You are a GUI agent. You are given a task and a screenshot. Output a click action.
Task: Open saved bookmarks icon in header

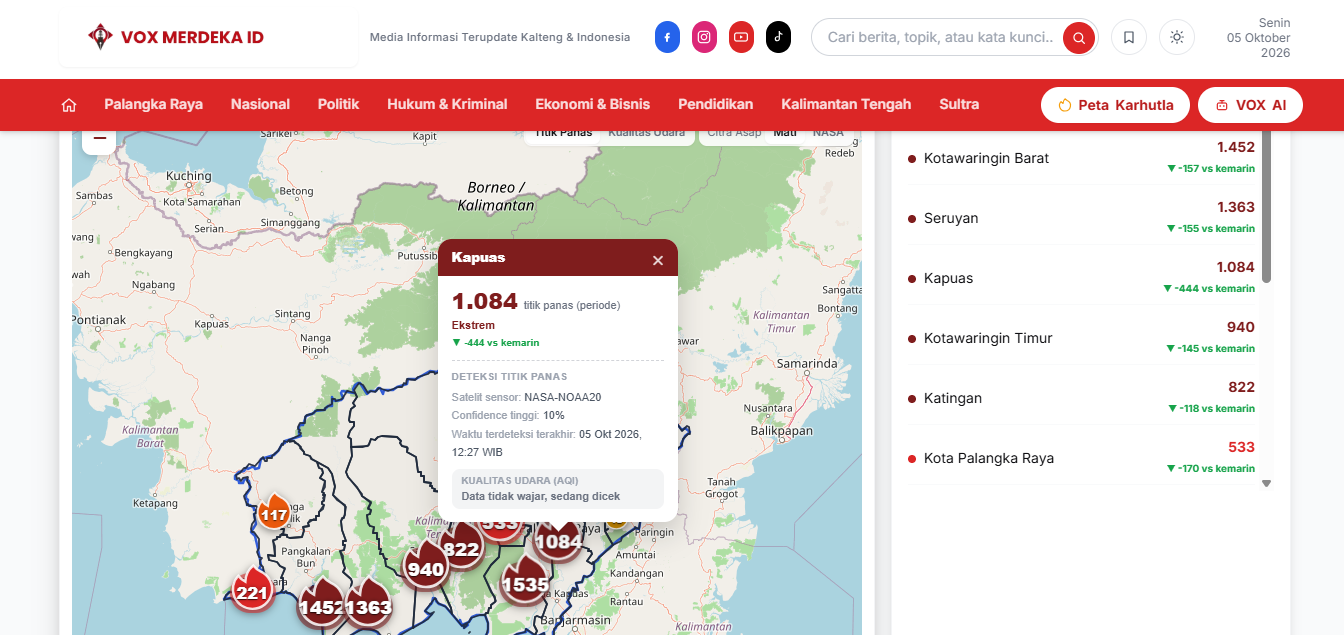(x=1129, y=37)
